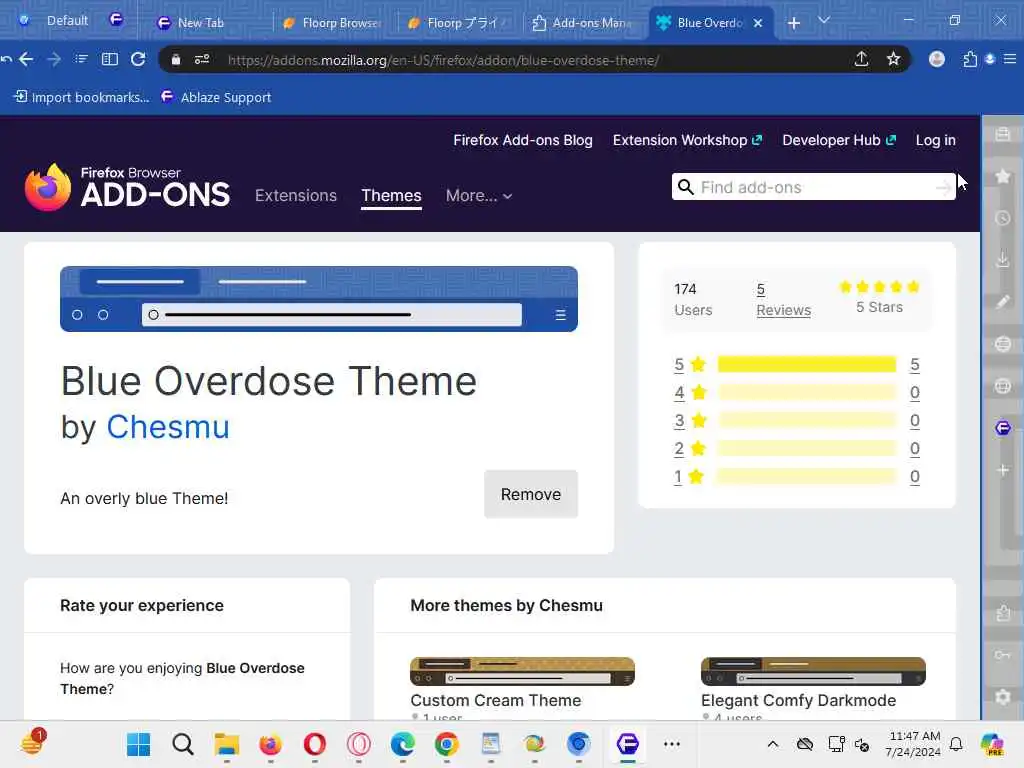Open the Custom Cream Theme thumbnail

(522, 671)
